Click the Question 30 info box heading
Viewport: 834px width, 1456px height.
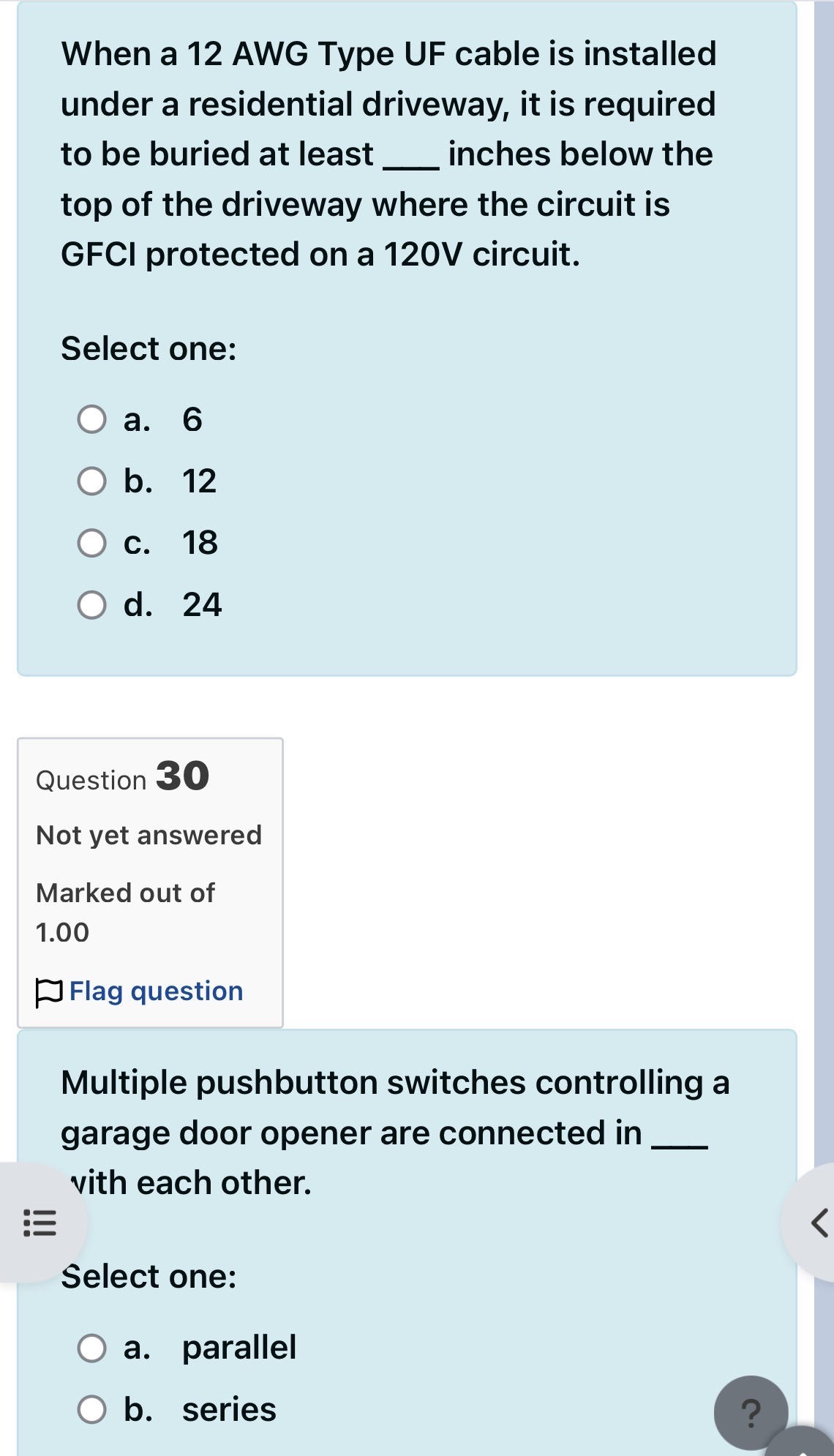[123, 776]
